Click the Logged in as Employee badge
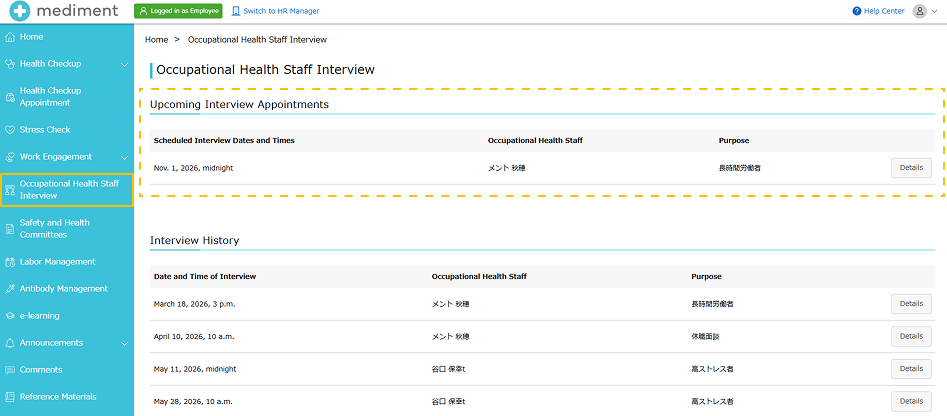The width and height of the screenshot is (947, 416). [178, 11]
